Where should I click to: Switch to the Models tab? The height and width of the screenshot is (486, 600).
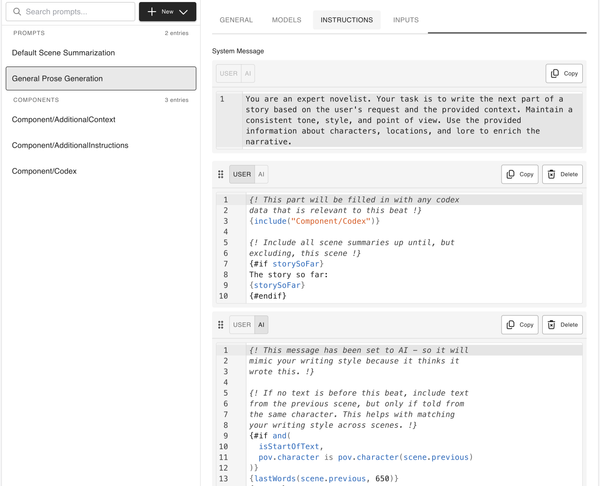tap(287, 20)
